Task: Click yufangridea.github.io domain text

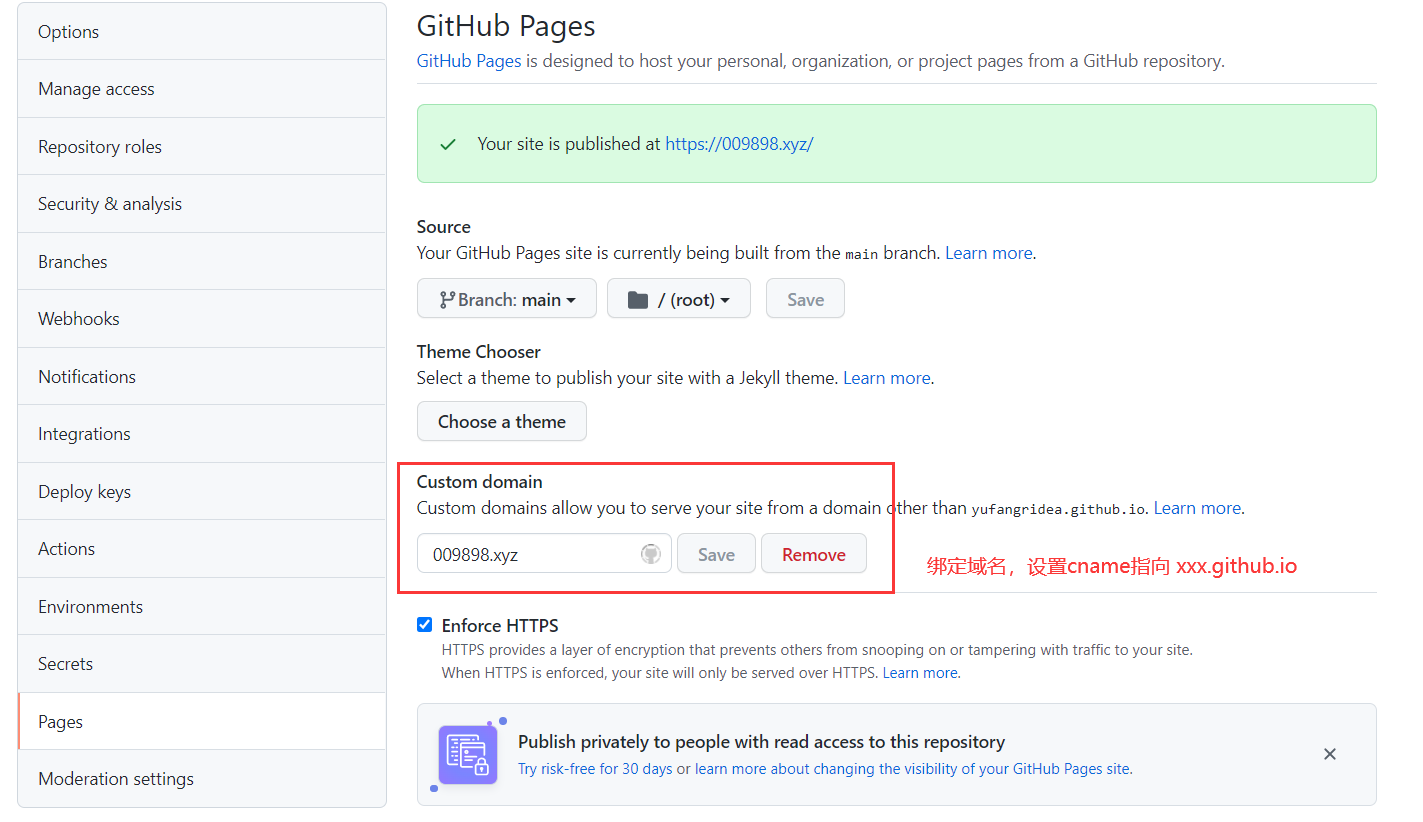Action: [x=1058, y=509]
